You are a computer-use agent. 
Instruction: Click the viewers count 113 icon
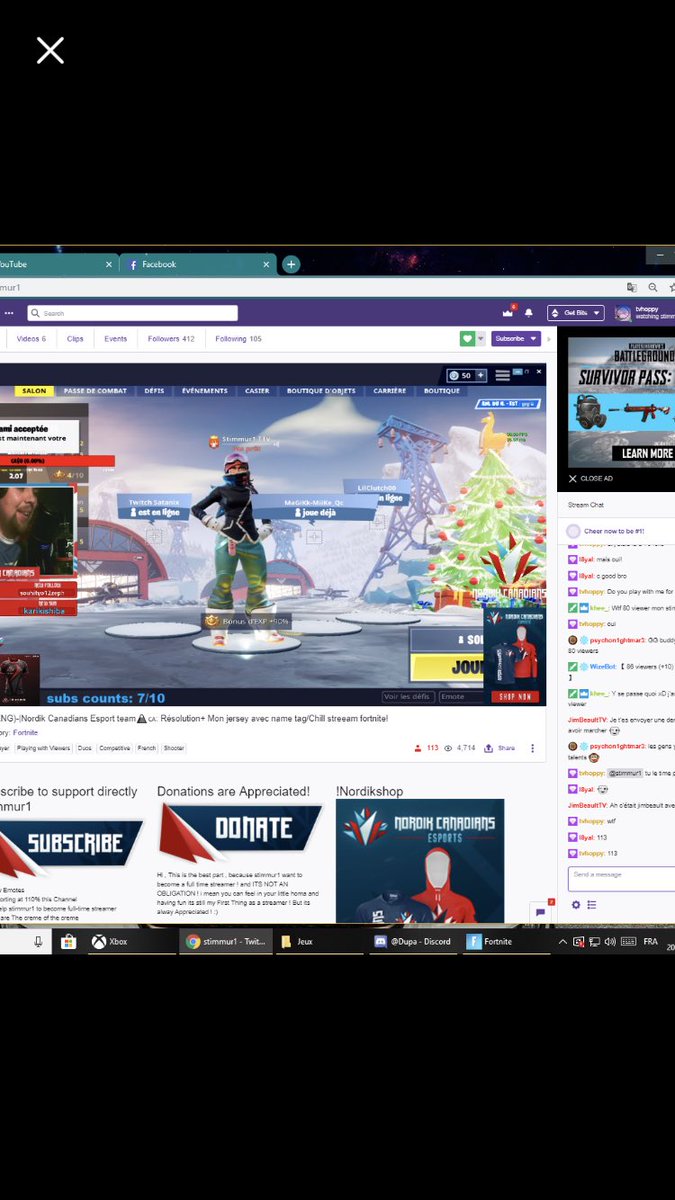click(x=425, y=747)
